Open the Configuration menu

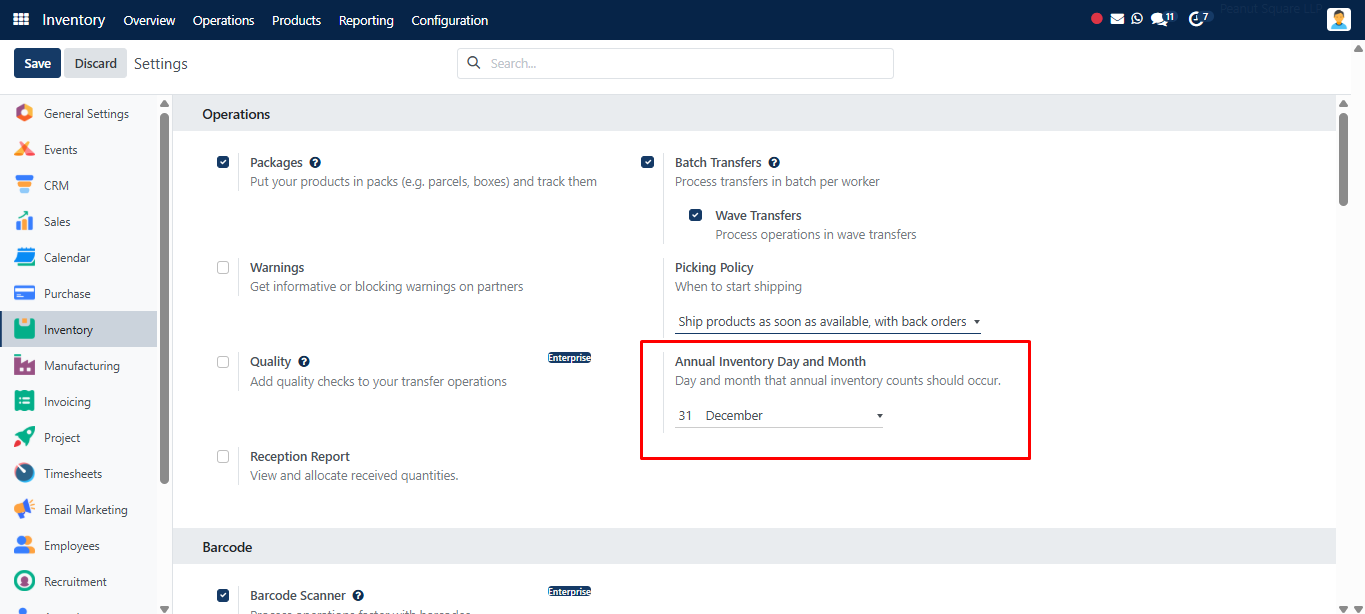point(450,20)
